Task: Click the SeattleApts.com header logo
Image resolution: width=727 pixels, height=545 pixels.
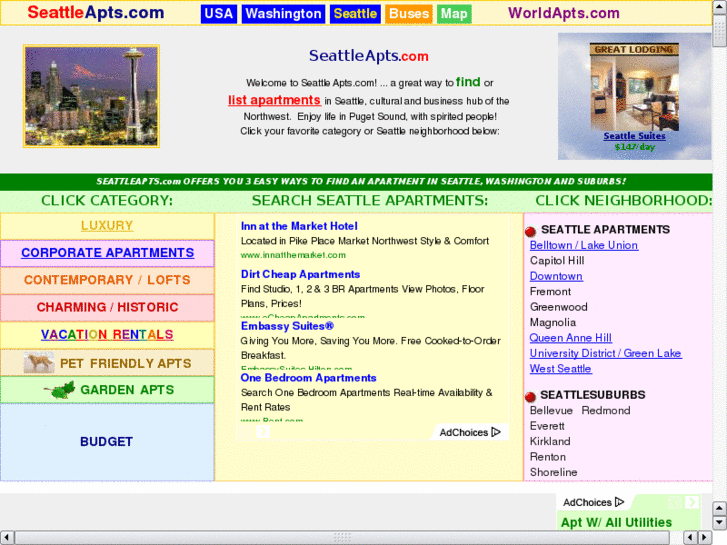Action: click(x=96, y=13)
